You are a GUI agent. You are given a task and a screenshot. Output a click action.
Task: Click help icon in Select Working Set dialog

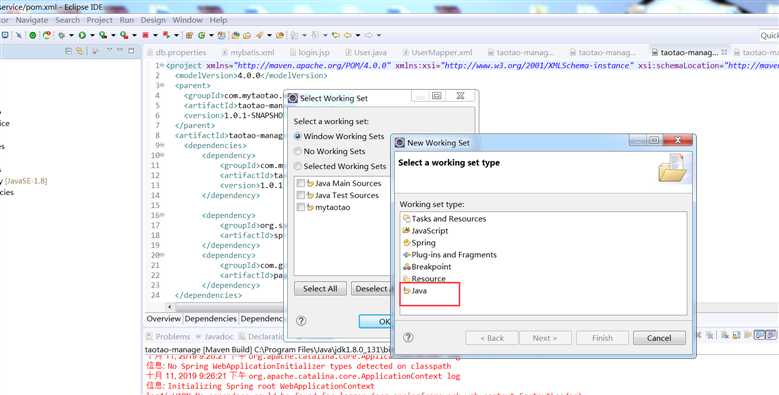point(301,321)
